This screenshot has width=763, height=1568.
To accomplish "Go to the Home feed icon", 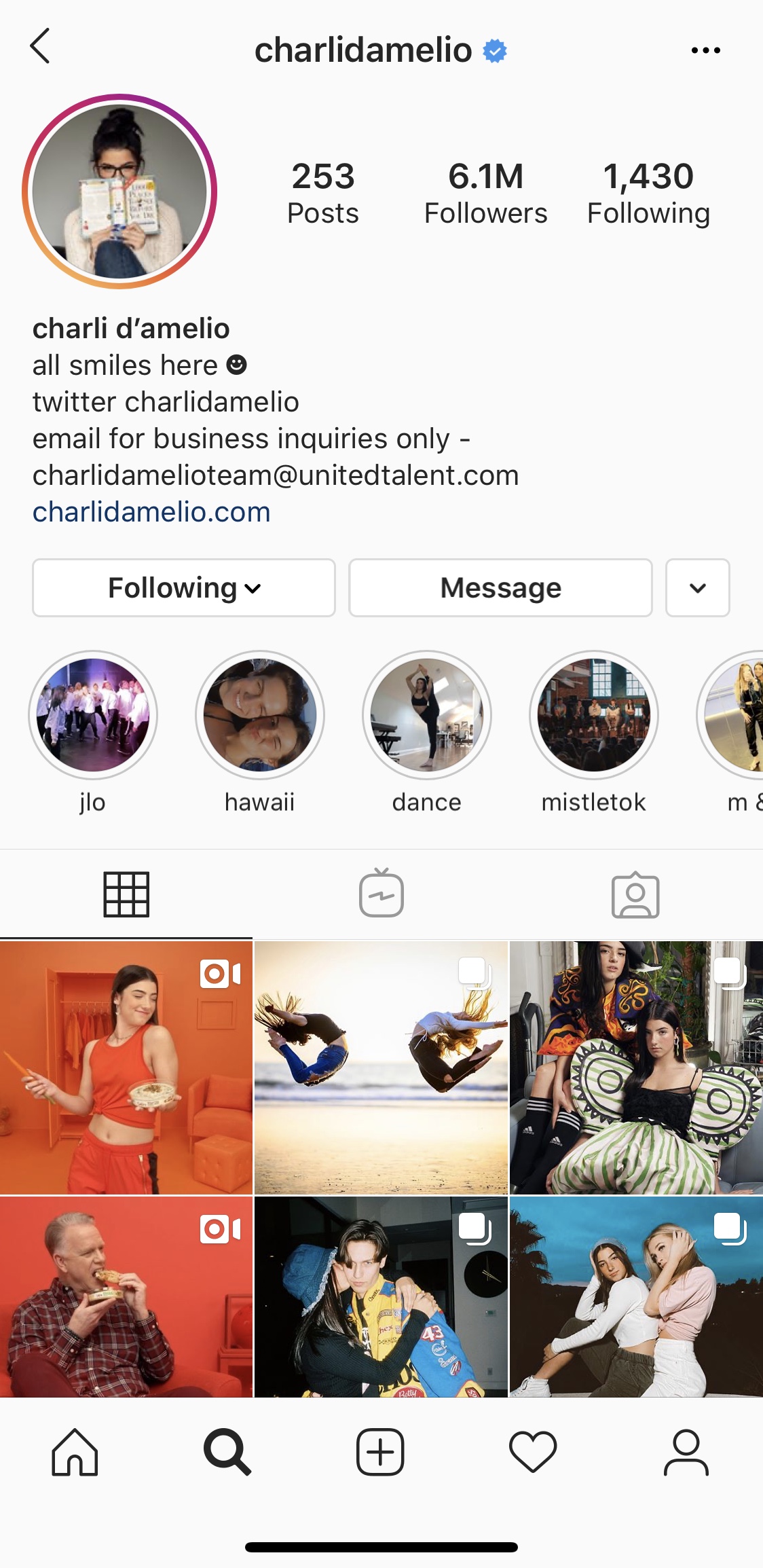I will point(75,1452).
